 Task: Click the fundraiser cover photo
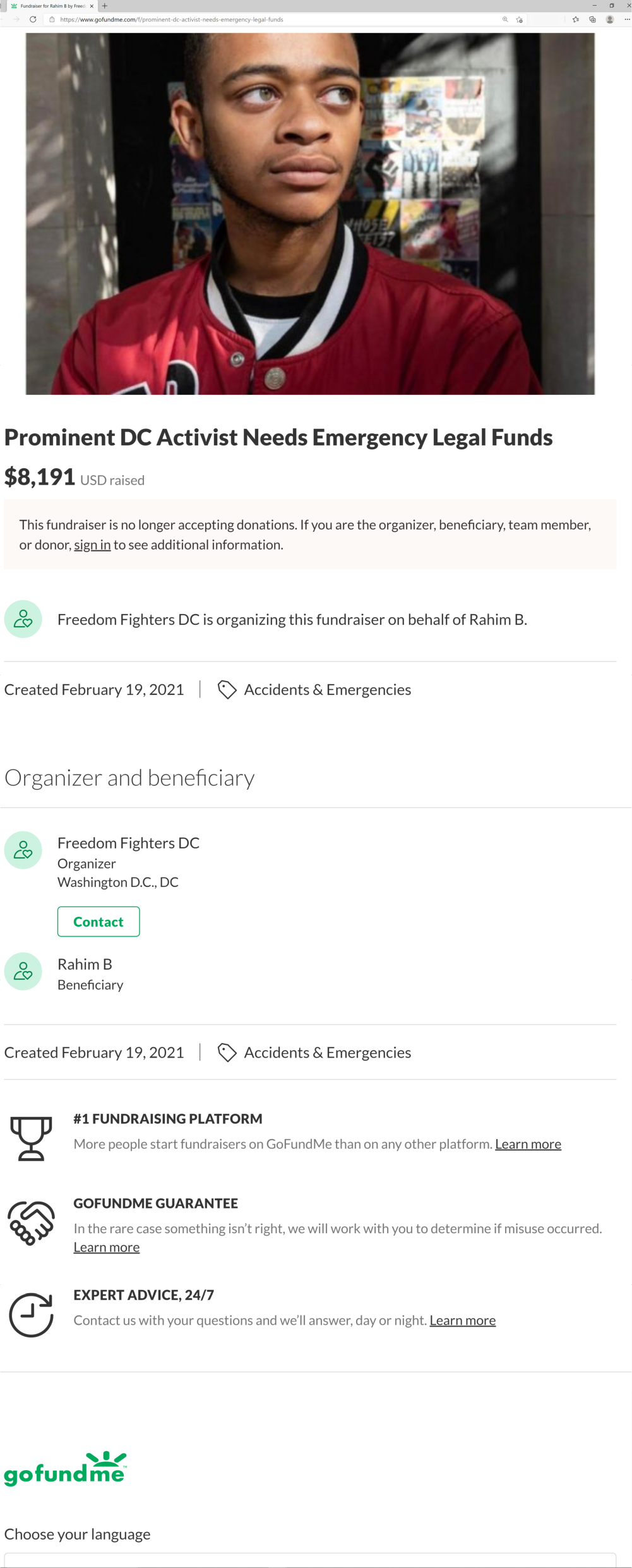pos(310,214)
